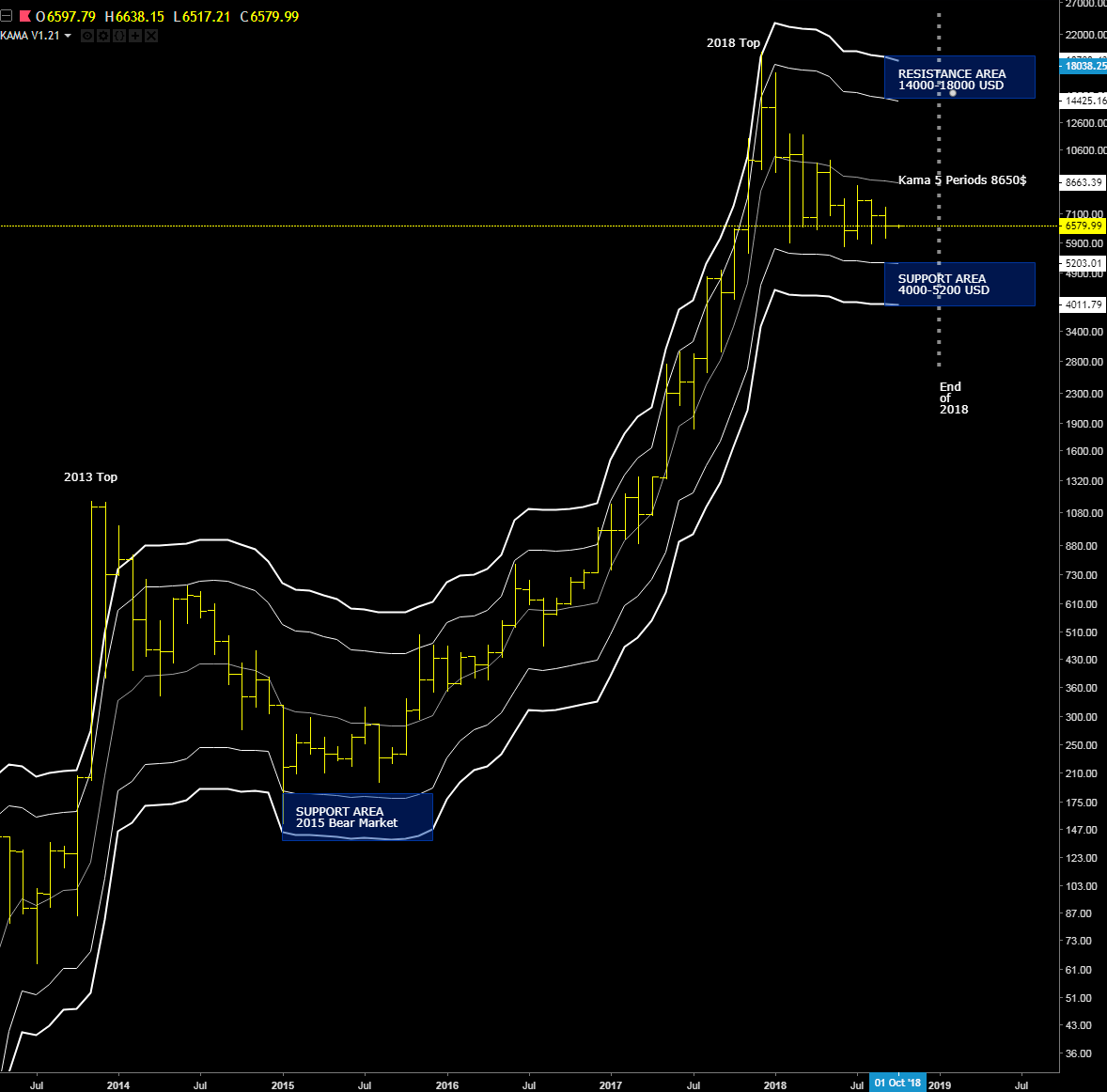View KAMA source code braces icon
Image resolution: width=1107 pixels, height=1092 pixels.
pyautogui.click(x=119, y=36)
